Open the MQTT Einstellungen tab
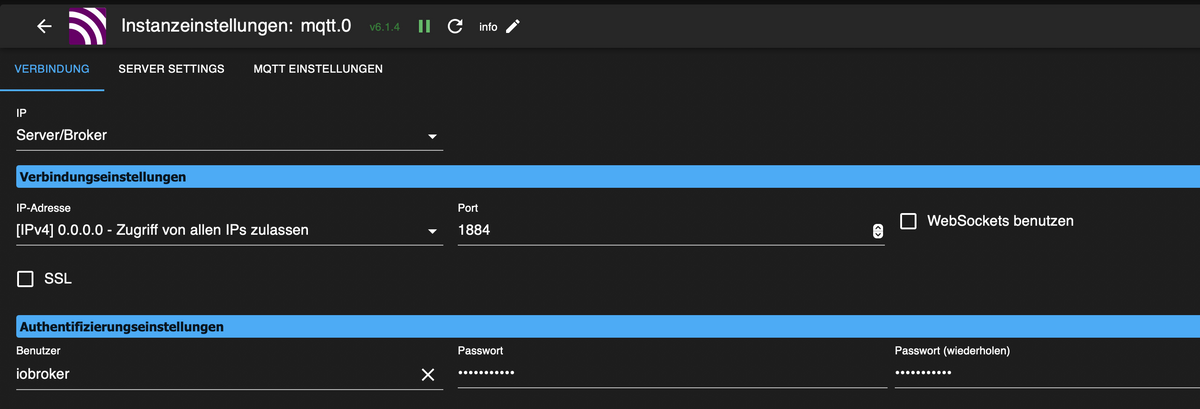1200x409 pixels. (x=318, y=69)
